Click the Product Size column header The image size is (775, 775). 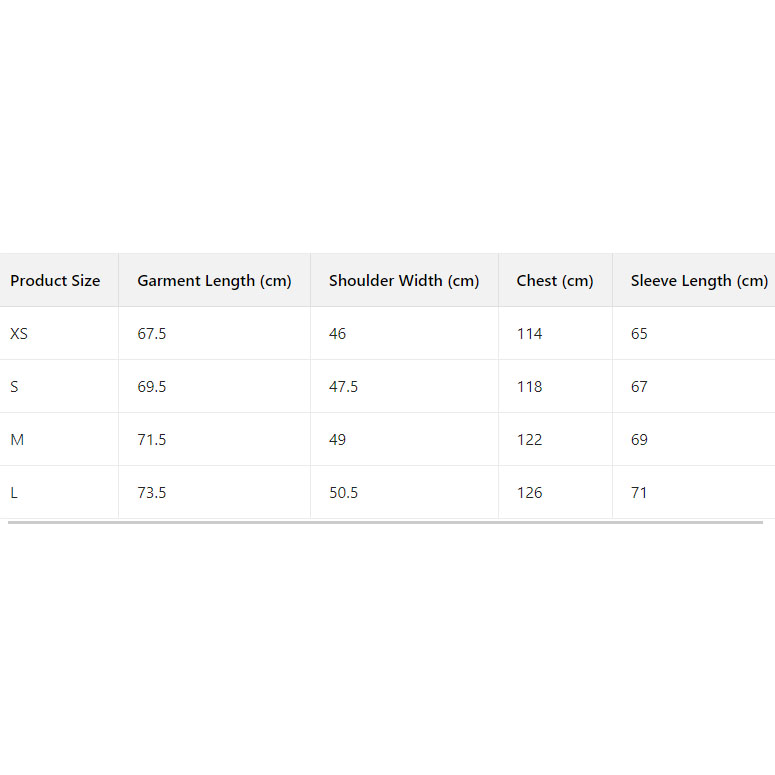click(55, 281)
